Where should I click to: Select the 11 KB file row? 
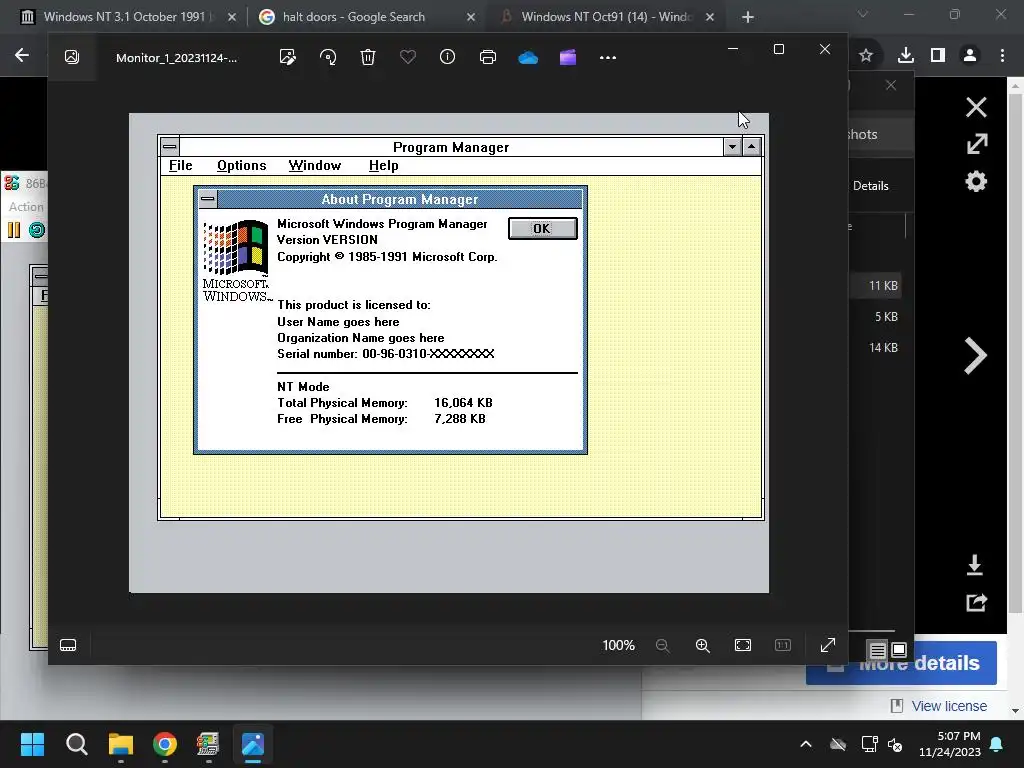tap(876, 285)
